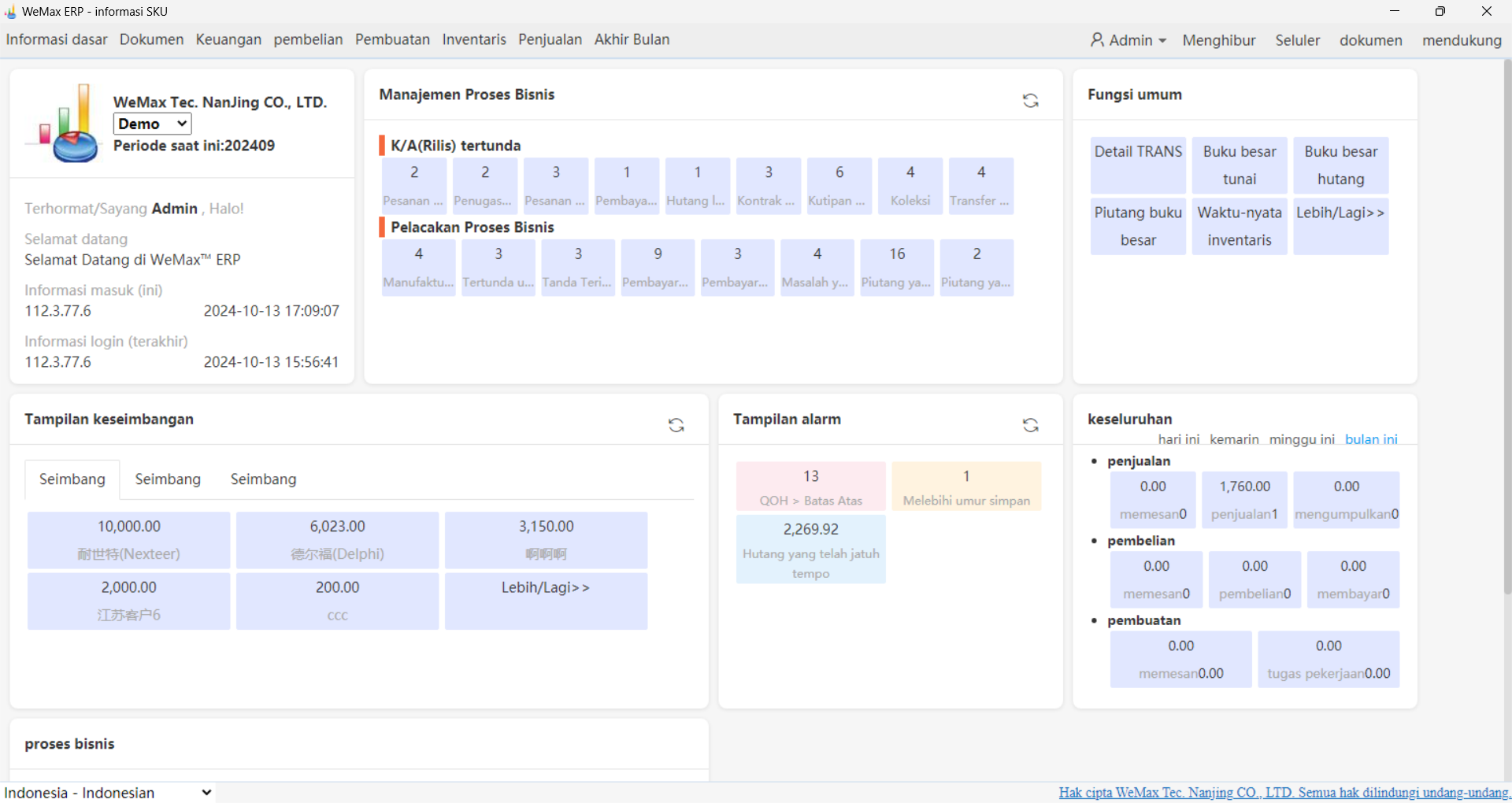1512x803 pixels.
Task: Click the Tampilan alarm refresh icon
Action: point(1030,426)
